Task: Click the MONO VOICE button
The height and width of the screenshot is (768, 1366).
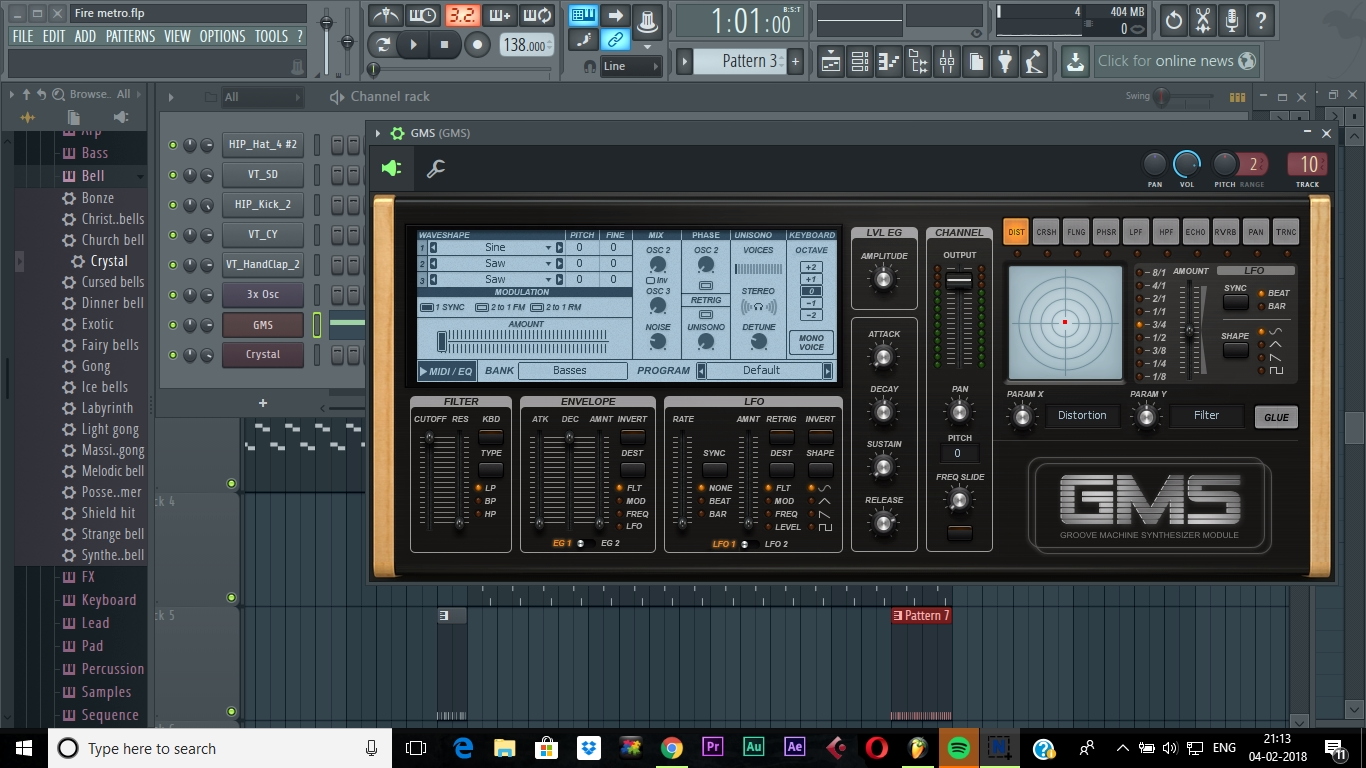Action: coord(811,342)
